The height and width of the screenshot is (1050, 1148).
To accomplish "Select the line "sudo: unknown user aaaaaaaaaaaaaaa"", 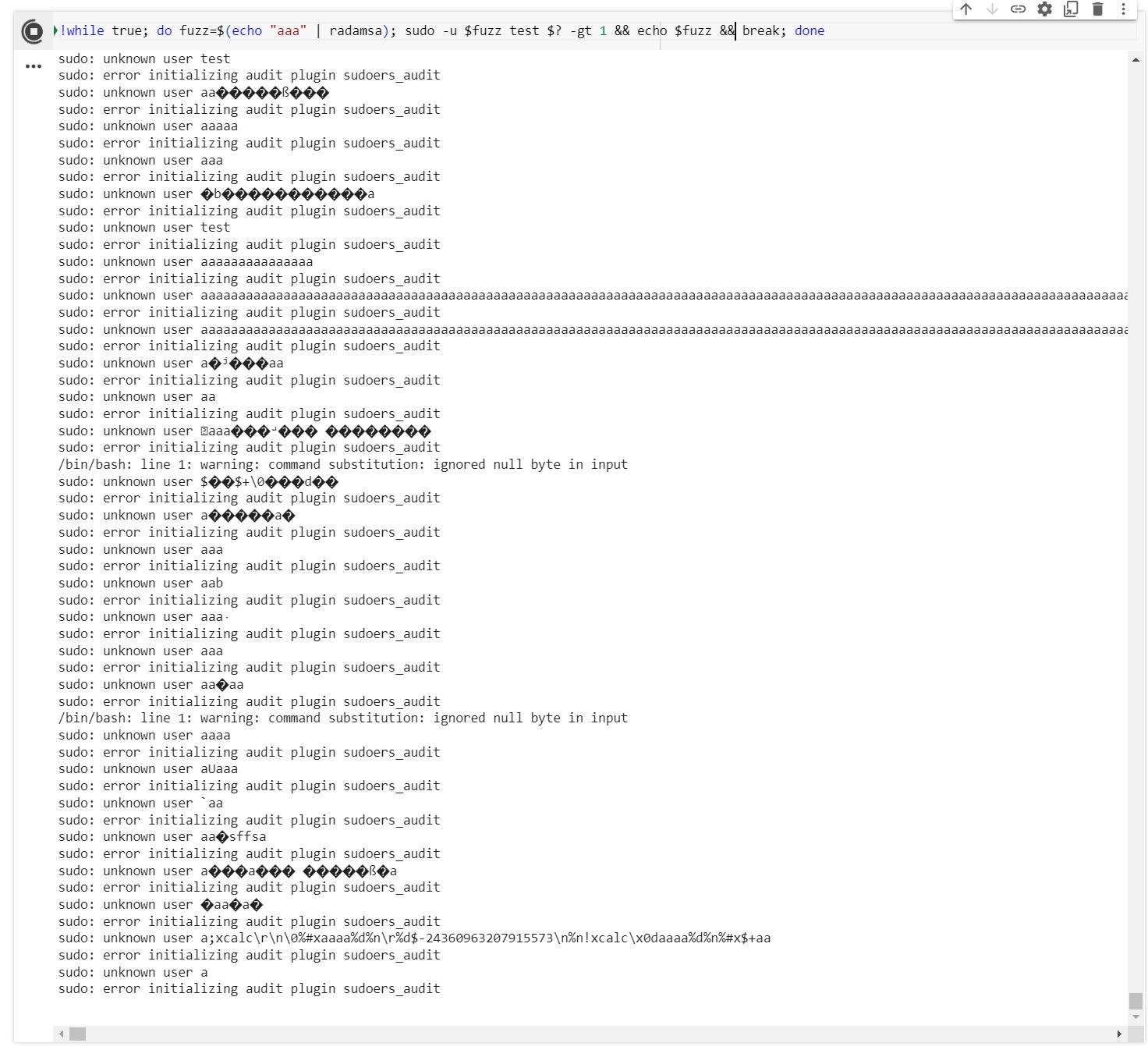I will coord(186,262).
